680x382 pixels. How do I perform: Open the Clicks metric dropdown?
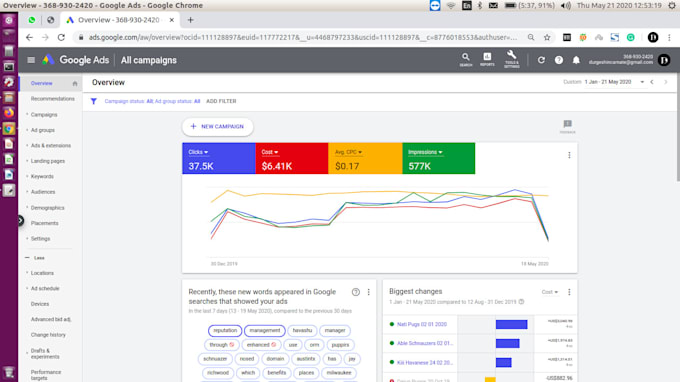click(198, 152)
